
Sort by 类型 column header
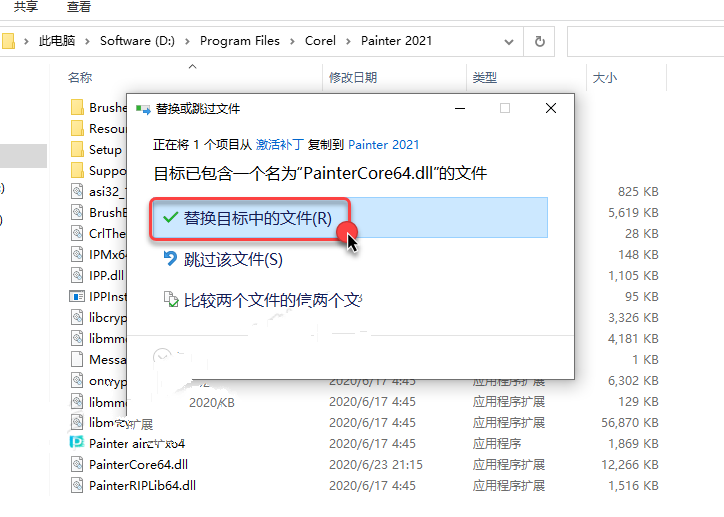(484, 78)
